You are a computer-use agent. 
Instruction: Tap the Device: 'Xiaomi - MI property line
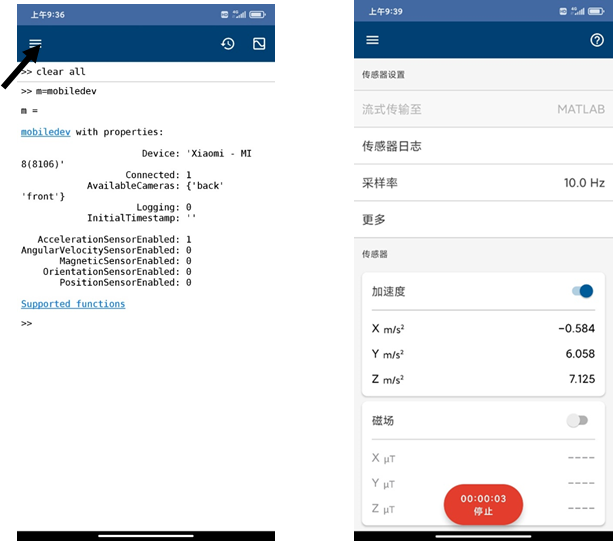[196, 153]
